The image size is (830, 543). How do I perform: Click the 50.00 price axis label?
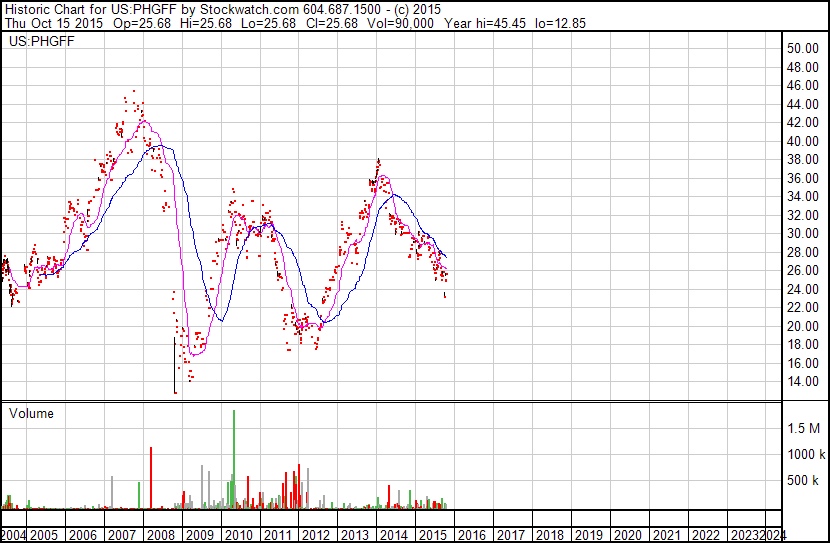[802, 49]
